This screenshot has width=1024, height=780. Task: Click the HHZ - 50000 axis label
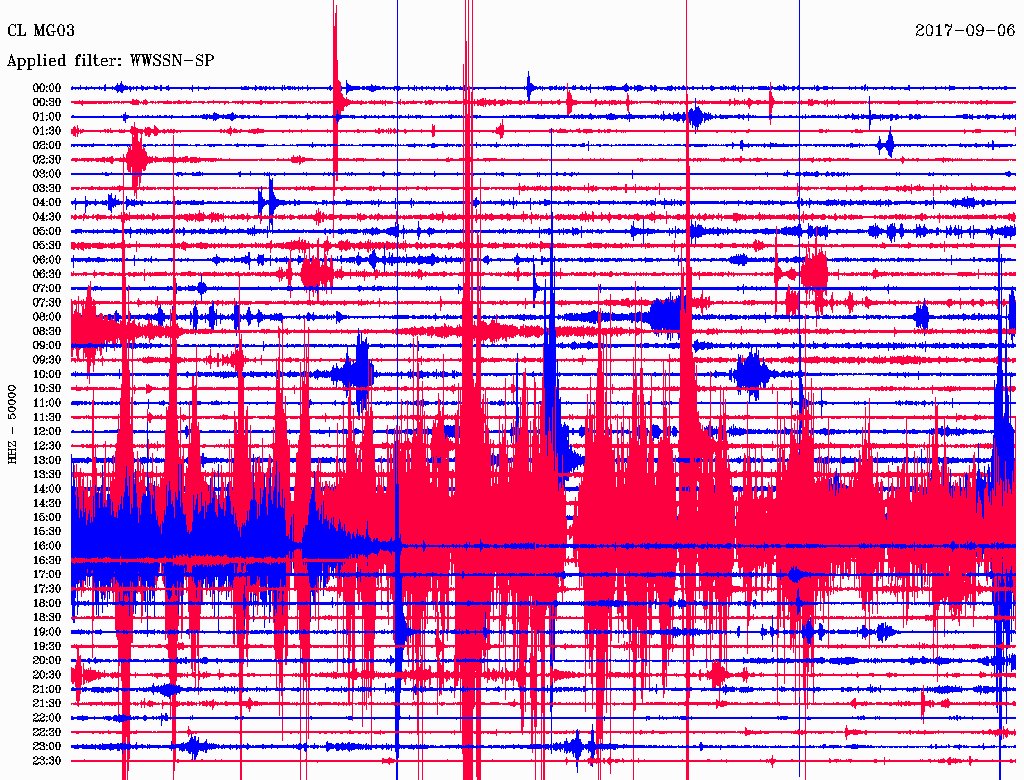click(x=12, y=424)
